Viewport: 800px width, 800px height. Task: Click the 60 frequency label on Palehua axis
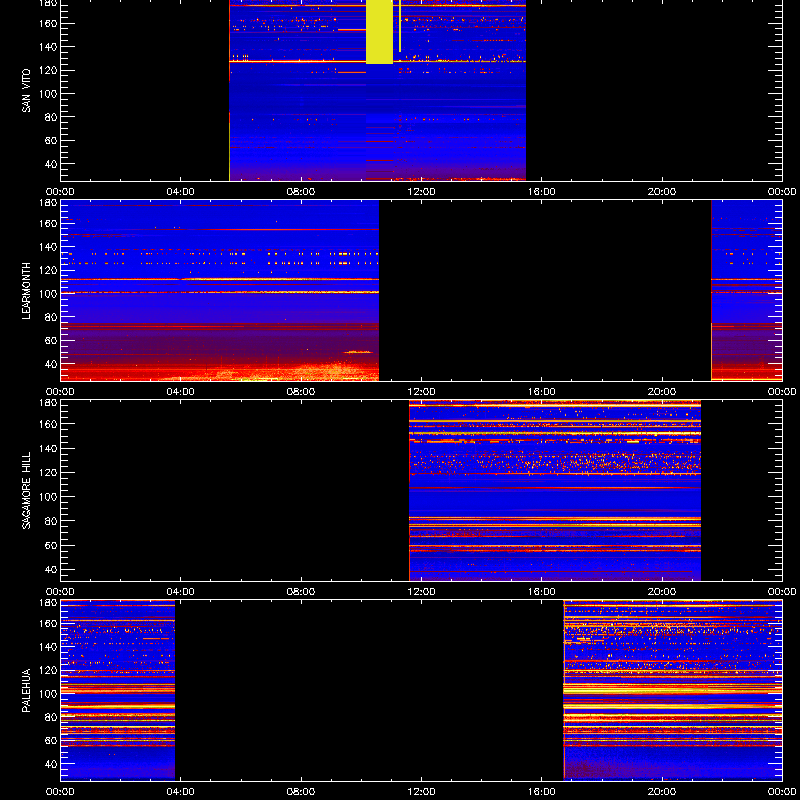point(52,741)
